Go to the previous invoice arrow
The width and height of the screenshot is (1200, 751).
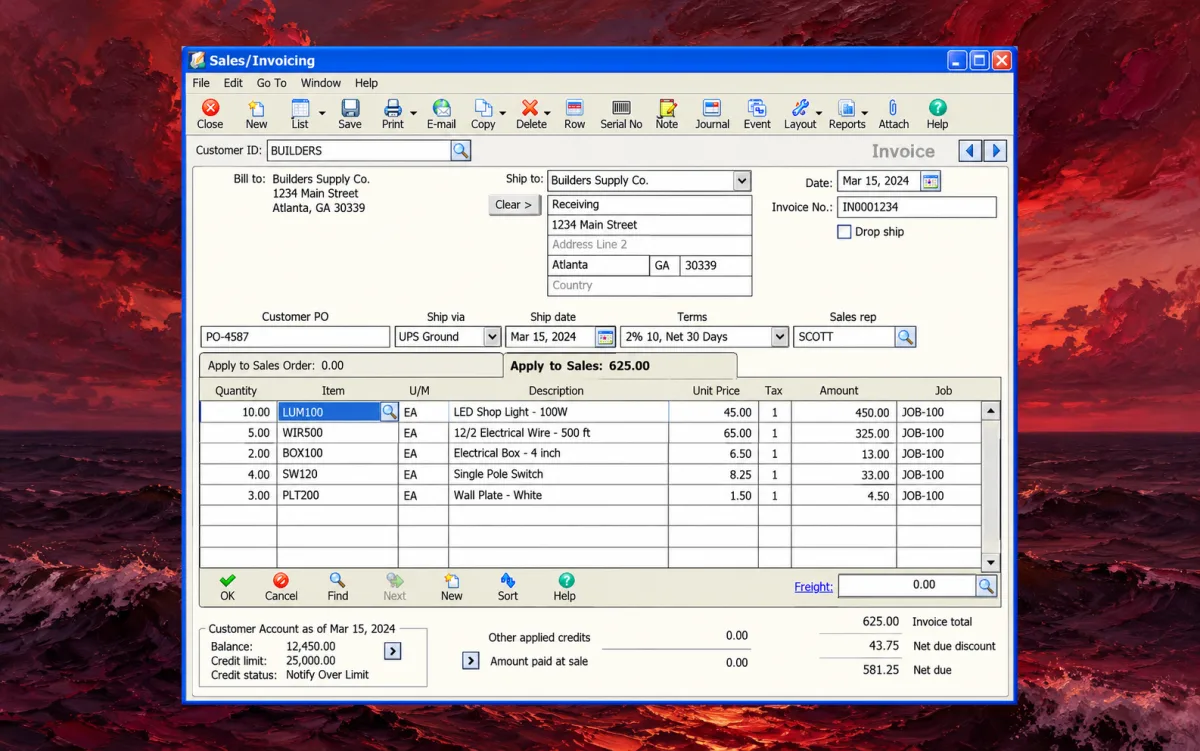pos(970,151)
